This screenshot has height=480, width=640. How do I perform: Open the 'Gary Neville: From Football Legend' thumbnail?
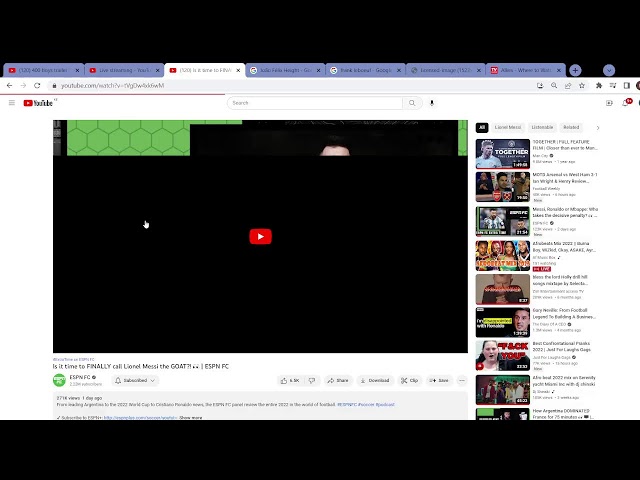(x=502, y=322)
